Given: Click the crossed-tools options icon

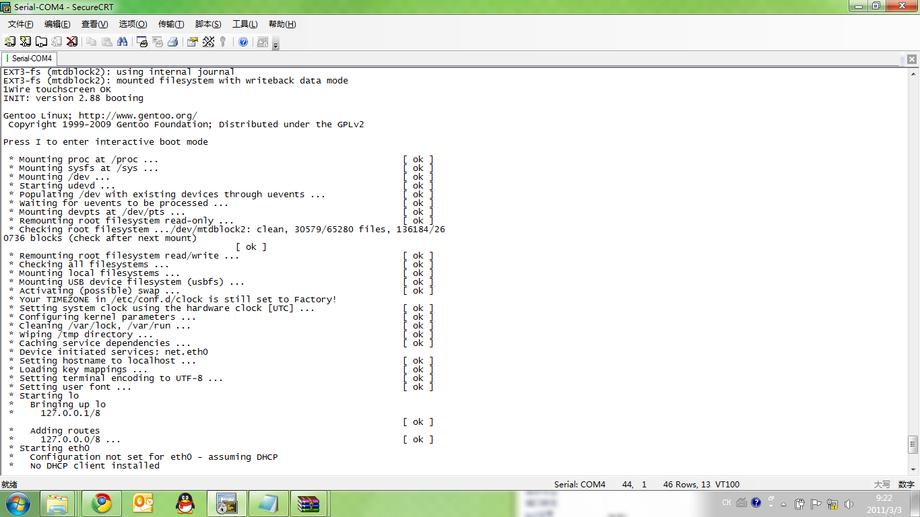Looking at the screenshot, I should pyautogui.click(x=208, y=42).
